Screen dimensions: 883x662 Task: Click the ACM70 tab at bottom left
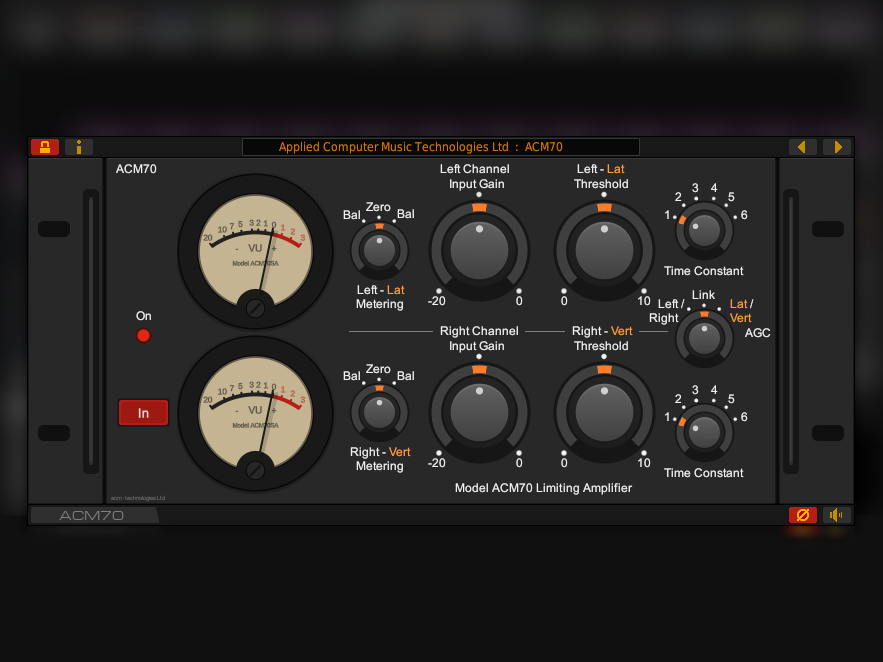tap(93, 515)
